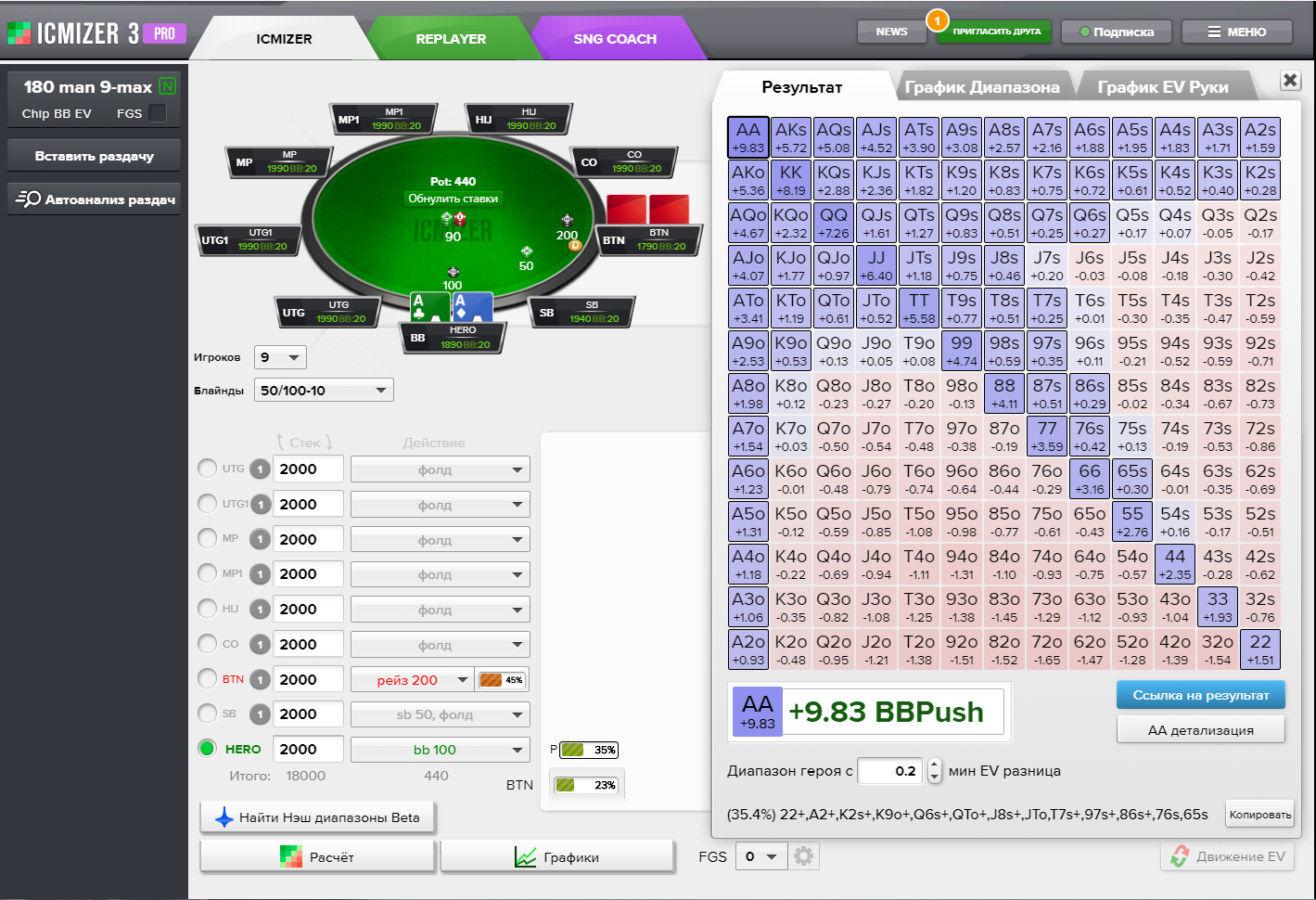Select the BTN radio button
Viewport: 1316px width, 900px height.
coord(208,678)
